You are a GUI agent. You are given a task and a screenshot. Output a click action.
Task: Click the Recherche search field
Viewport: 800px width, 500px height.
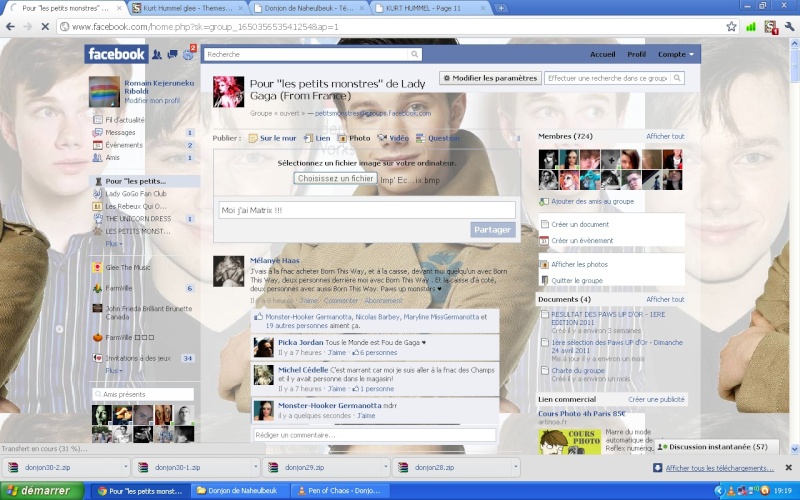pos(307,54)
